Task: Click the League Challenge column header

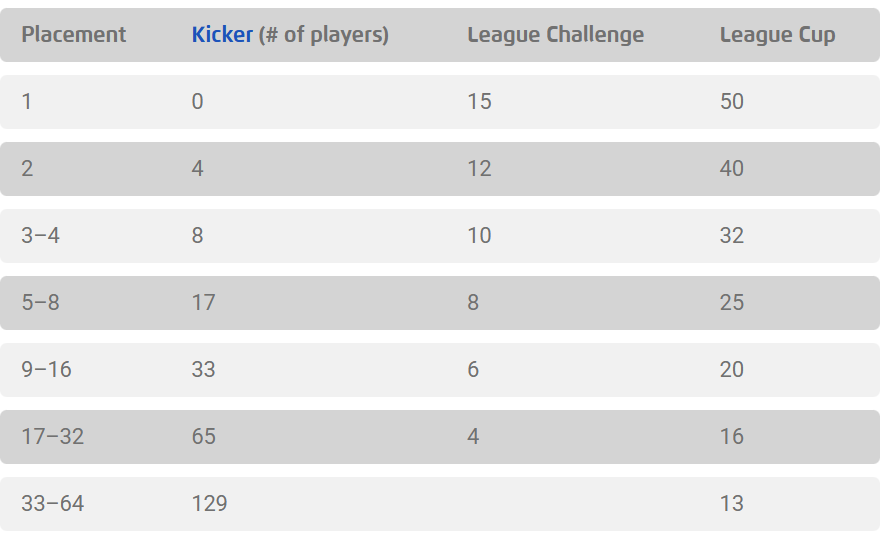Action: click(555, 35)
